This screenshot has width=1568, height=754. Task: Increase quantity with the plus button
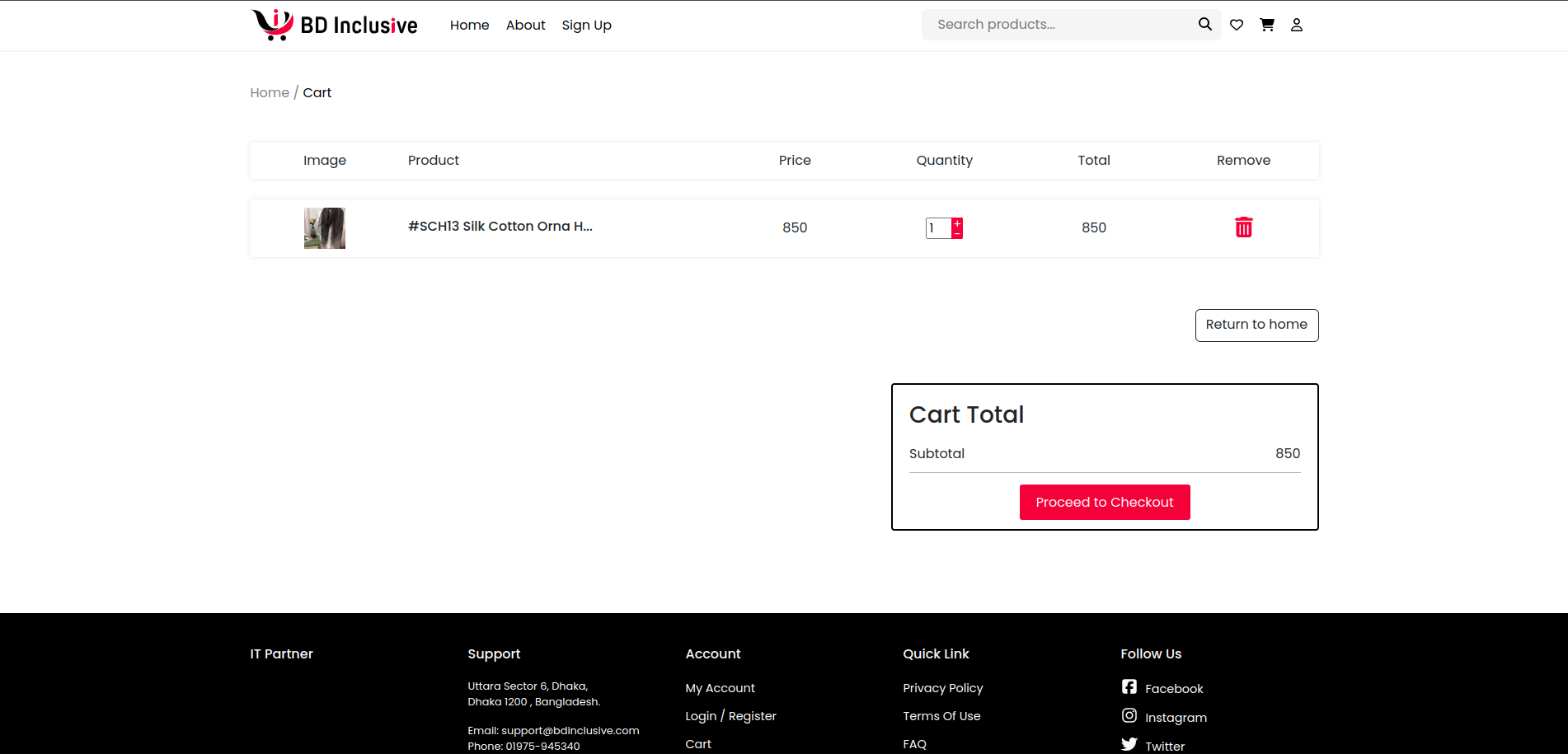pos(957,223)
